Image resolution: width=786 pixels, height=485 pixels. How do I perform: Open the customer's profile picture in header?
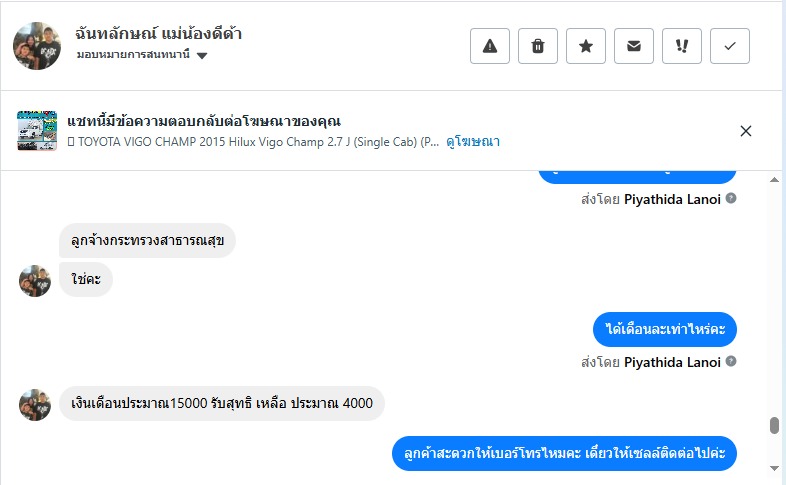coord(37,46)
